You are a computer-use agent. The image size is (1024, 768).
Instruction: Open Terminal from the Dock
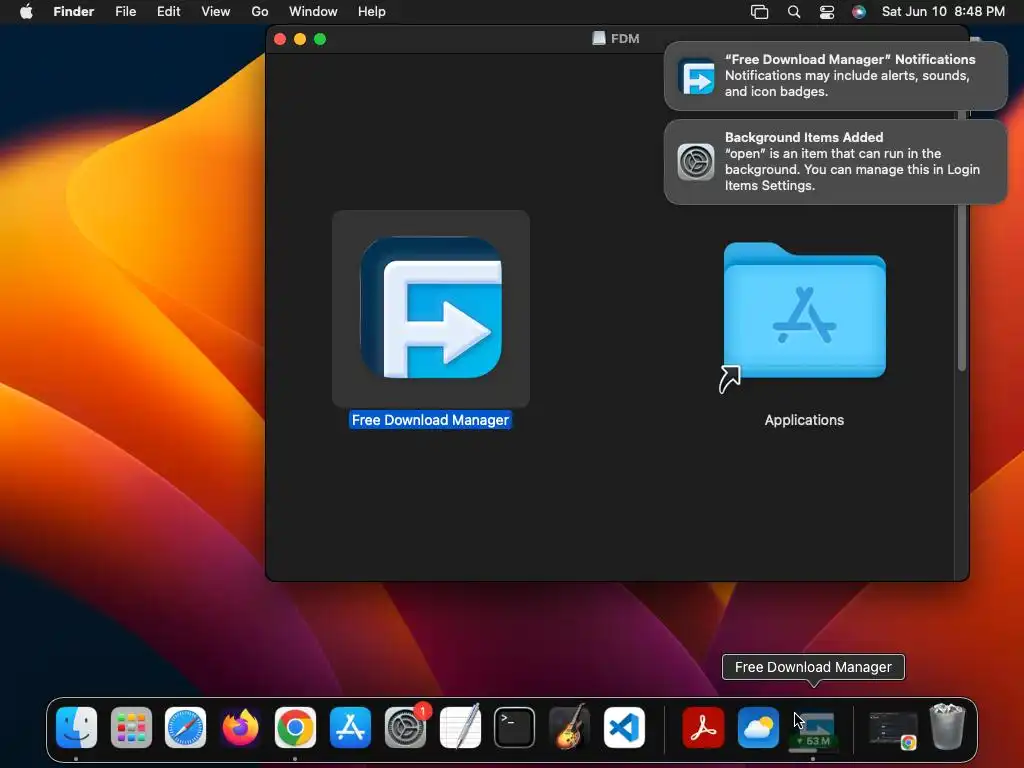pyautogui.click(x=515, y=728)
